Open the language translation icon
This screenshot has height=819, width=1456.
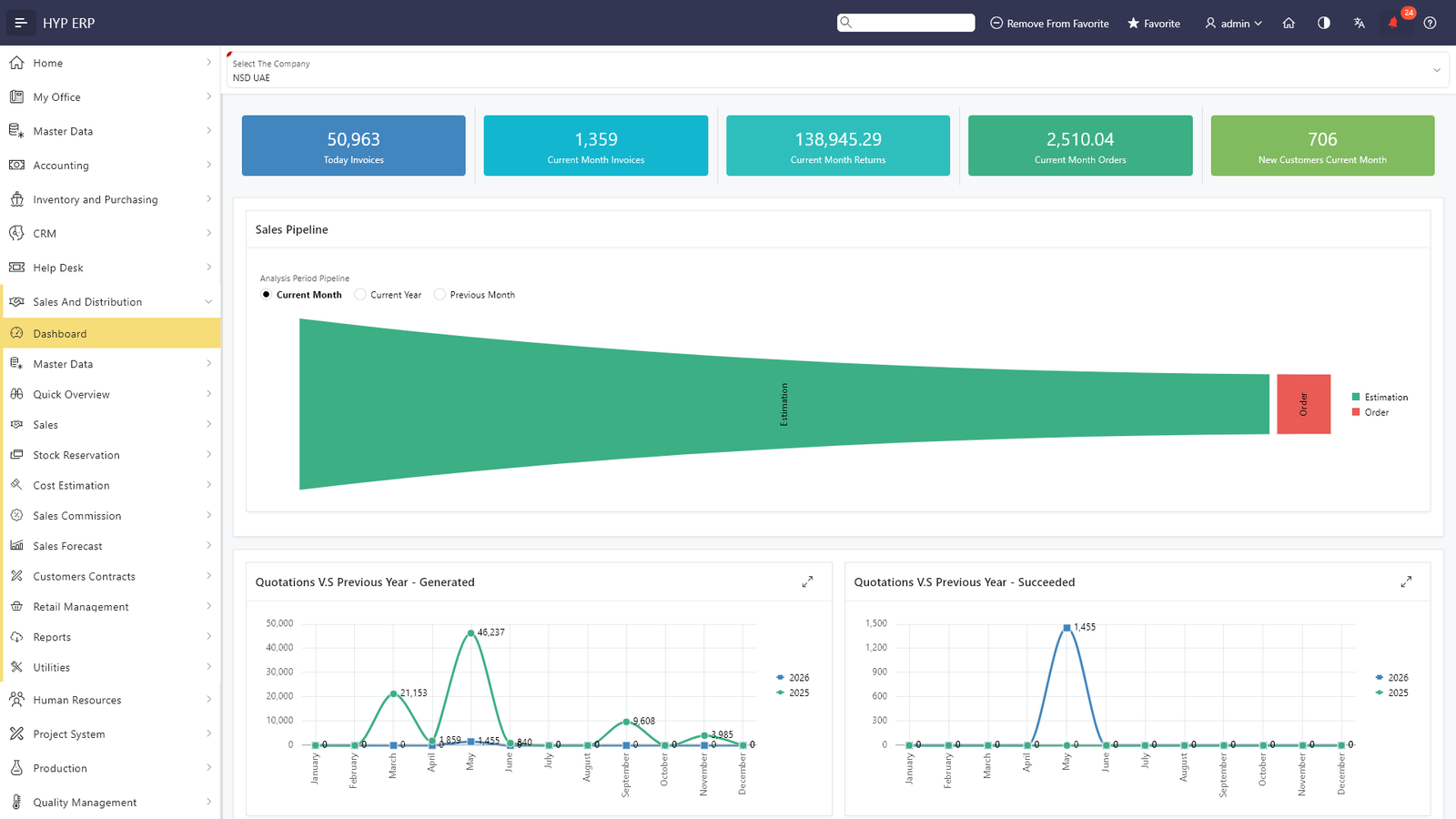1359,23
